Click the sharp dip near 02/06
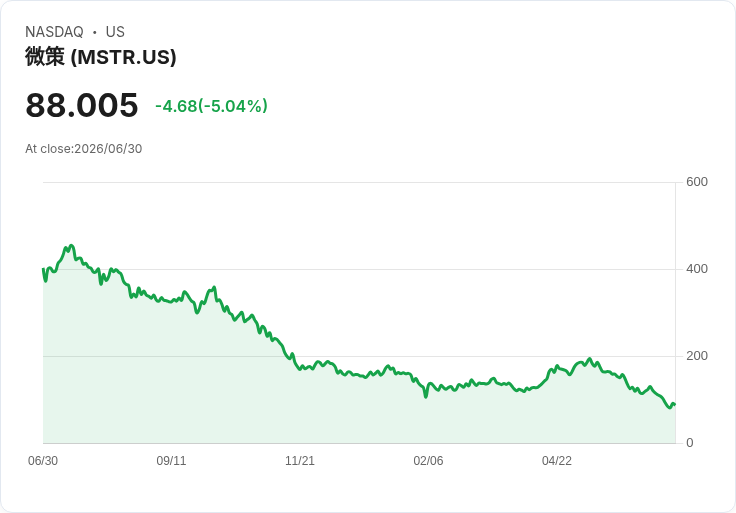This screenshot has width=736, height=513. 426,397
